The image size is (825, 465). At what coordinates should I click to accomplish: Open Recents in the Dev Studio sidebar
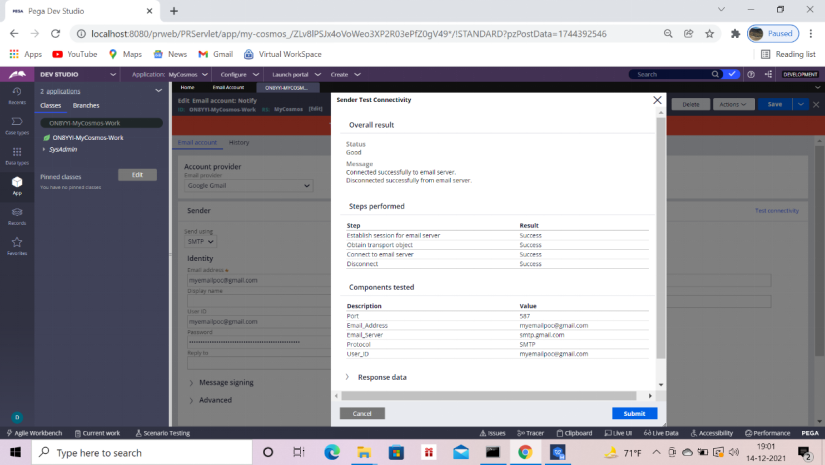point(17,95)
